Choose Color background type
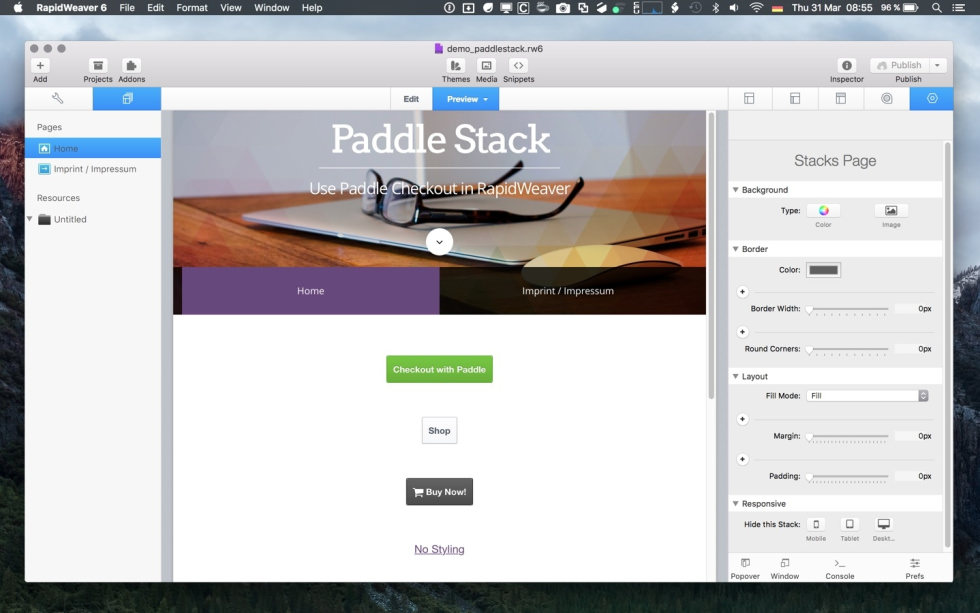 [823, 211]
